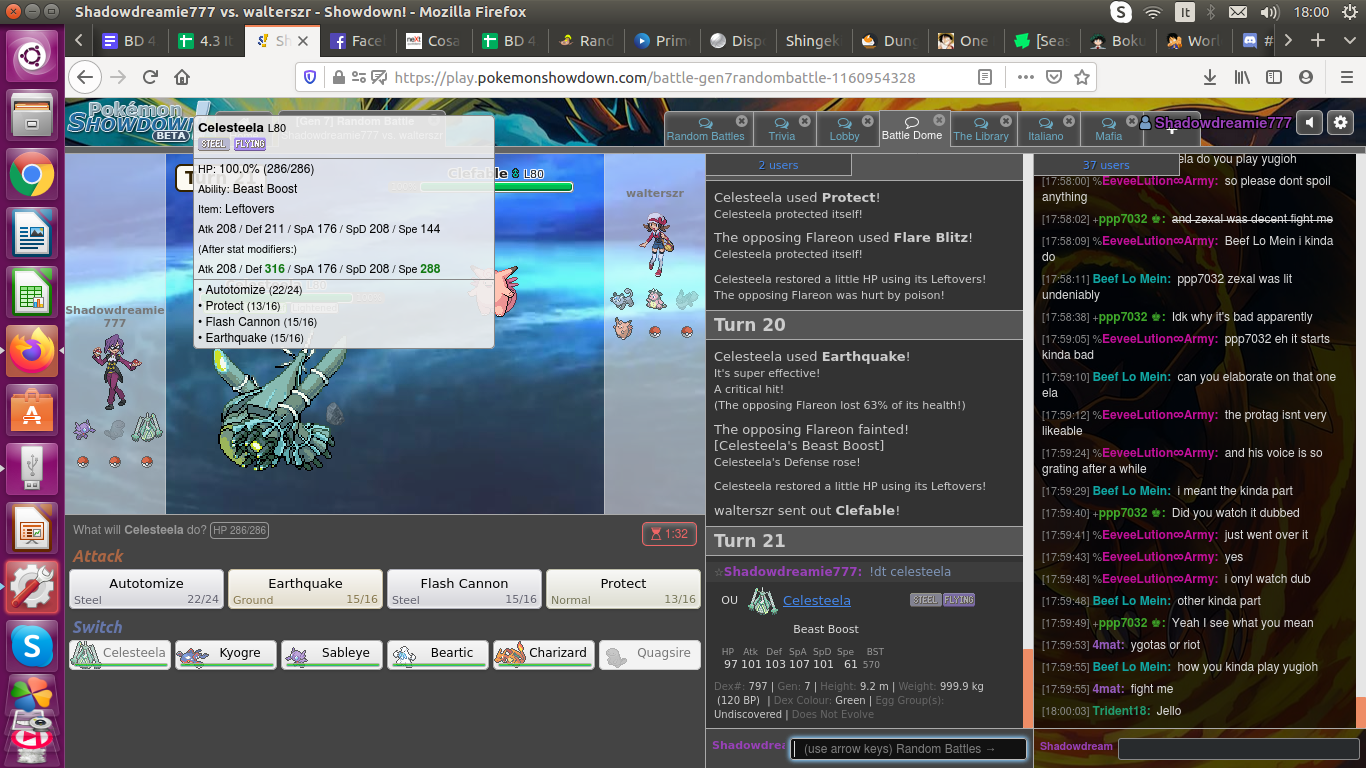The height and width of the screenshot is (768, 1366).
Task: Go to the Firefox home page
Action: 182,77
